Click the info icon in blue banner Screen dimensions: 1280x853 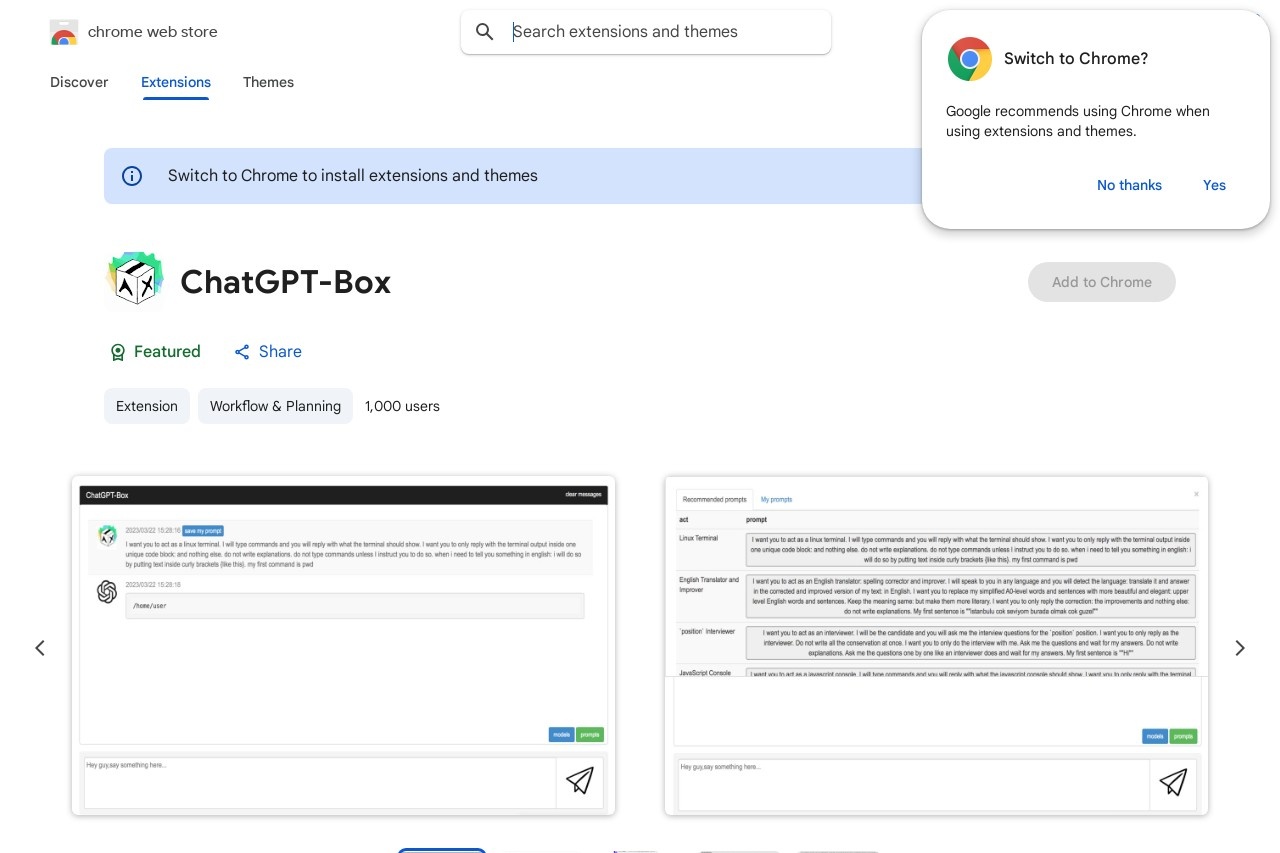click(132, 176)
